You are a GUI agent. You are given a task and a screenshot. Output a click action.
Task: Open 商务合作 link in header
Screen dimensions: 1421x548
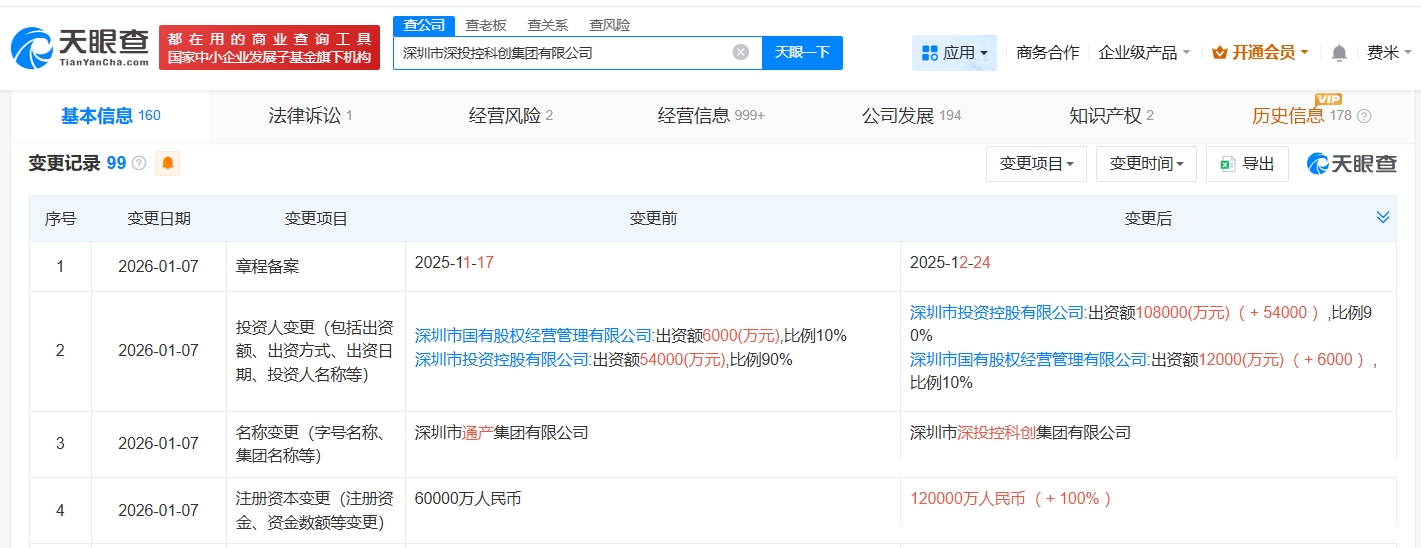coord(1047,53)
